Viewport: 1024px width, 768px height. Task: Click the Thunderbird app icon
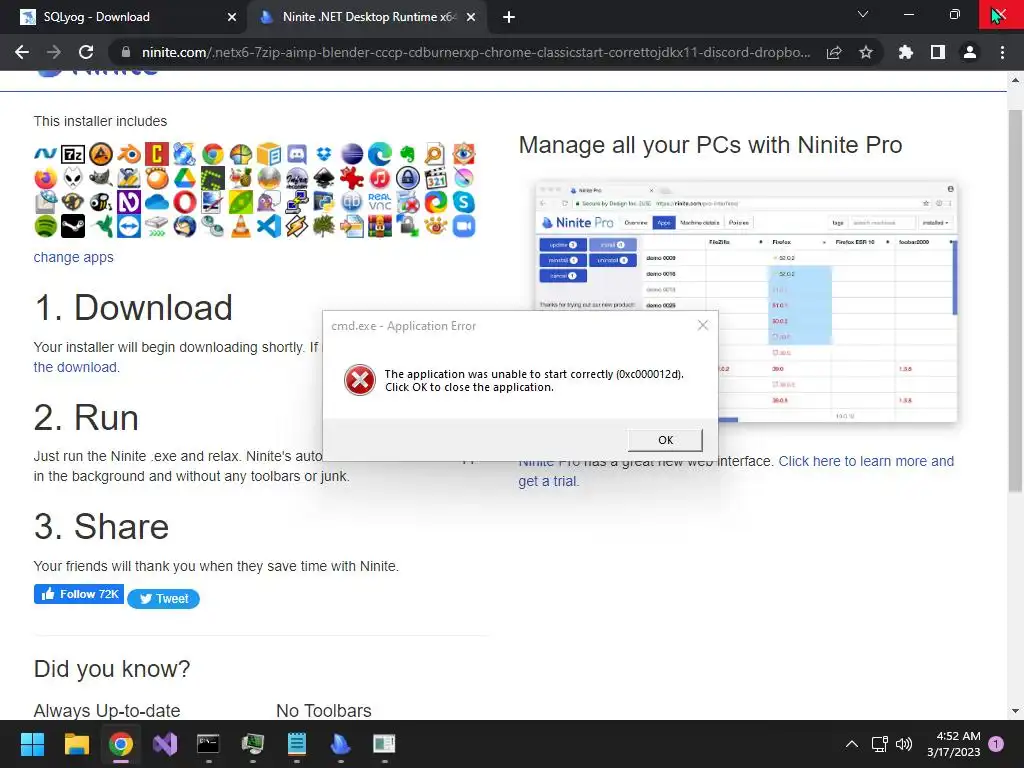(184, 225)
